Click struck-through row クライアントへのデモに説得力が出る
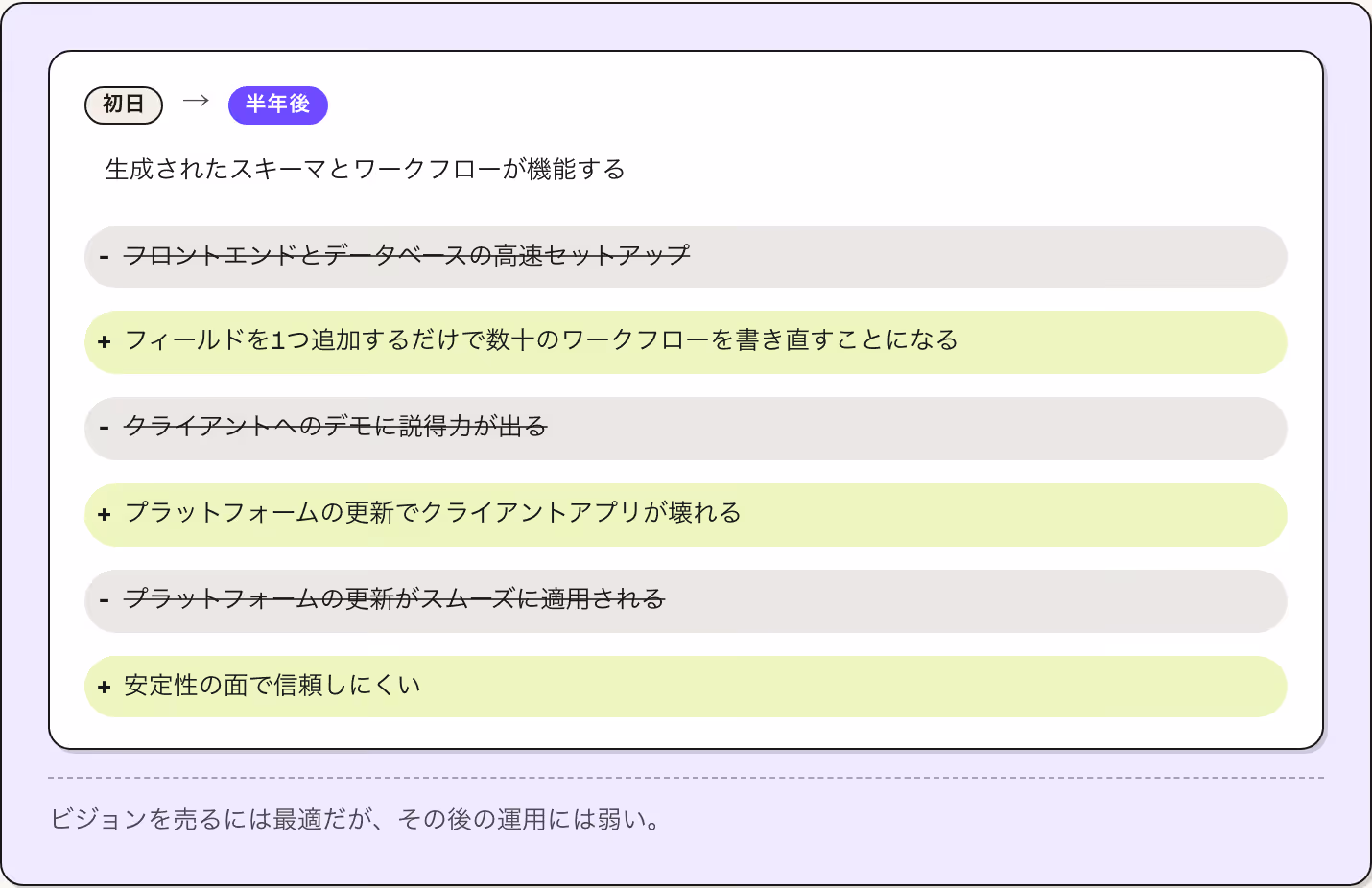Viewport: 1372px width, 888px height. (x=685, y=429)
